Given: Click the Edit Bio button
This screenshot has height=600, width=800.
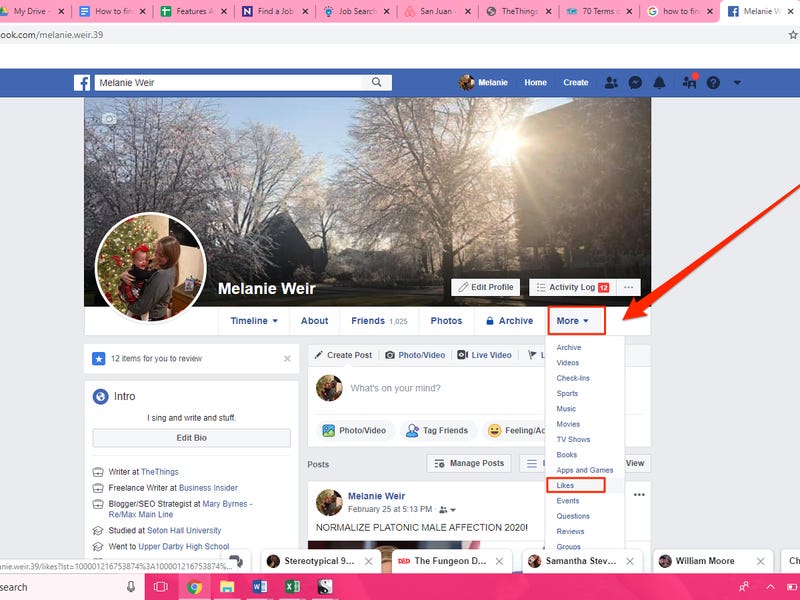Looking at the screenshot, I should [191, 438].
